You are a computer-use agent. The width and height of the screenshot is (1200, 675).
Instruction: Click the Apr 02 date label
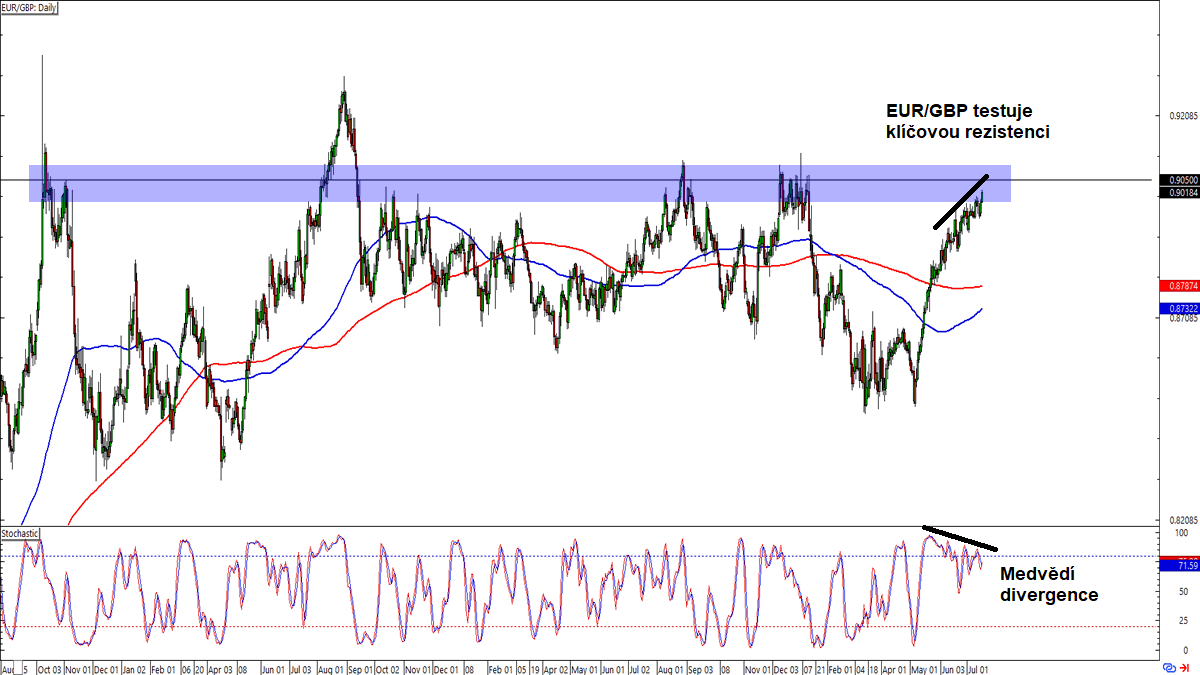pyautogui.click(x=555, y=668)
